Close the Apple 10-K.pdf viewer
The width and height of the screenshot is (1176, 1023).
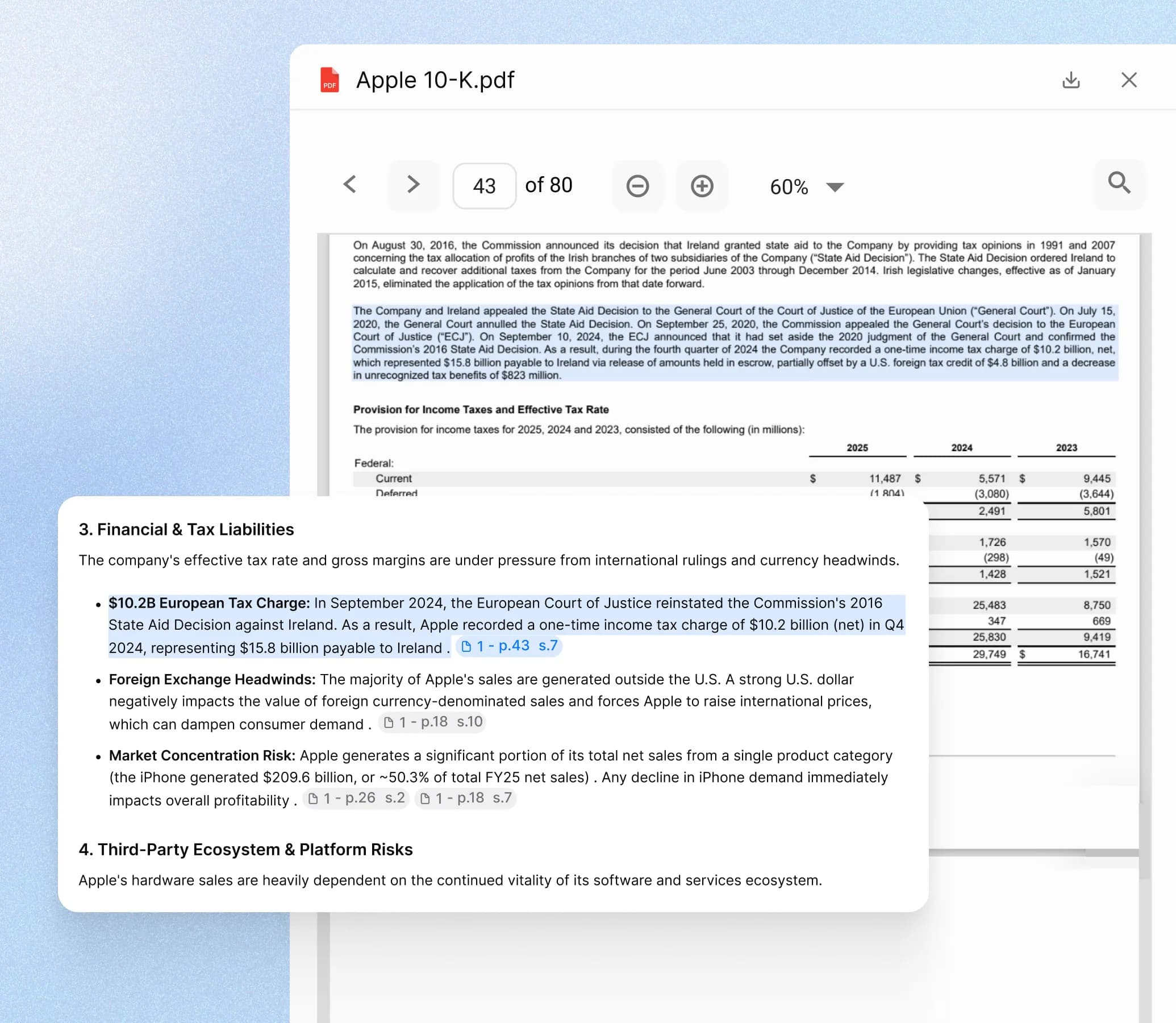(x=1128, y=80)
